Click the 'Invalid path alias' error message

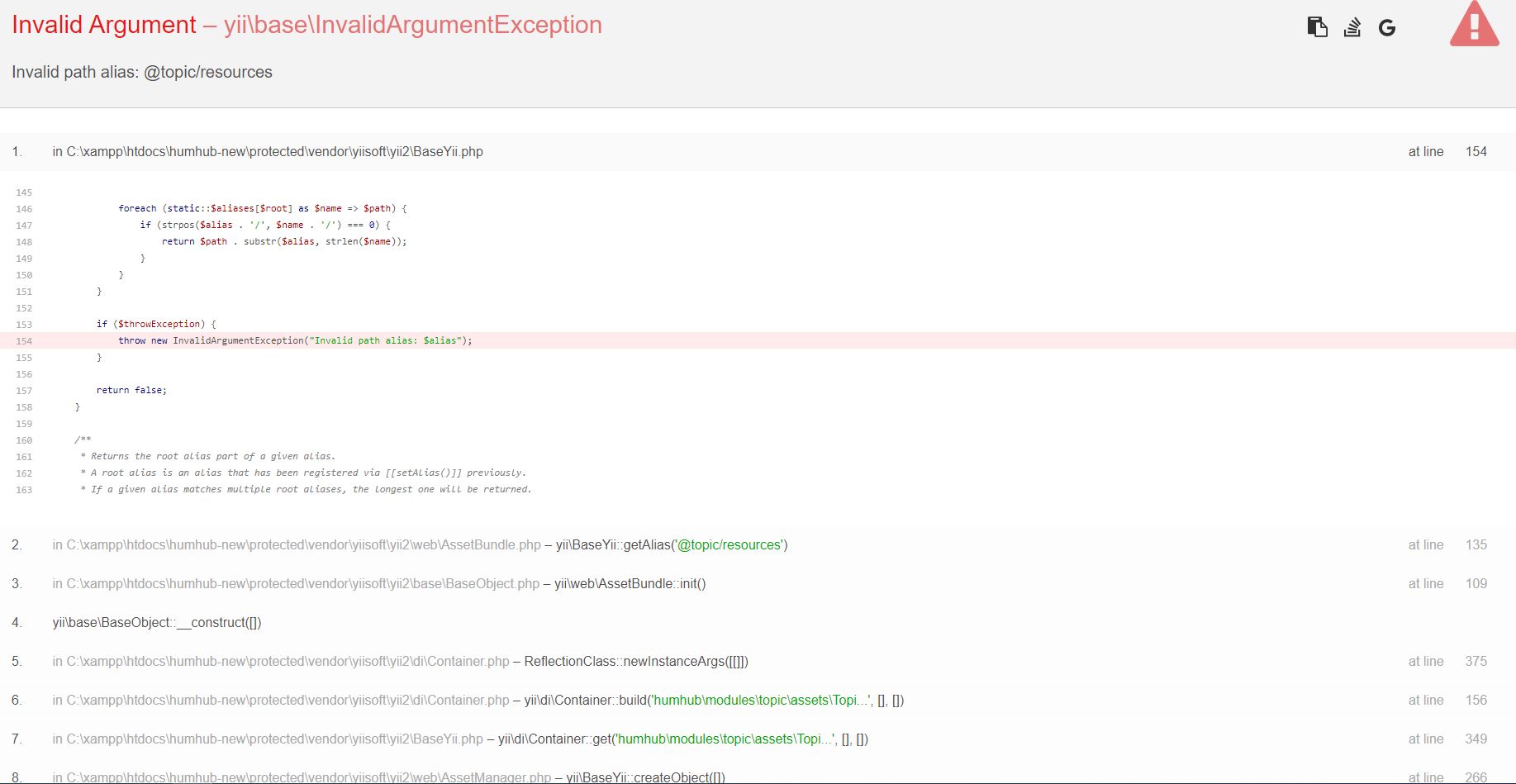[x=141, y=72]
